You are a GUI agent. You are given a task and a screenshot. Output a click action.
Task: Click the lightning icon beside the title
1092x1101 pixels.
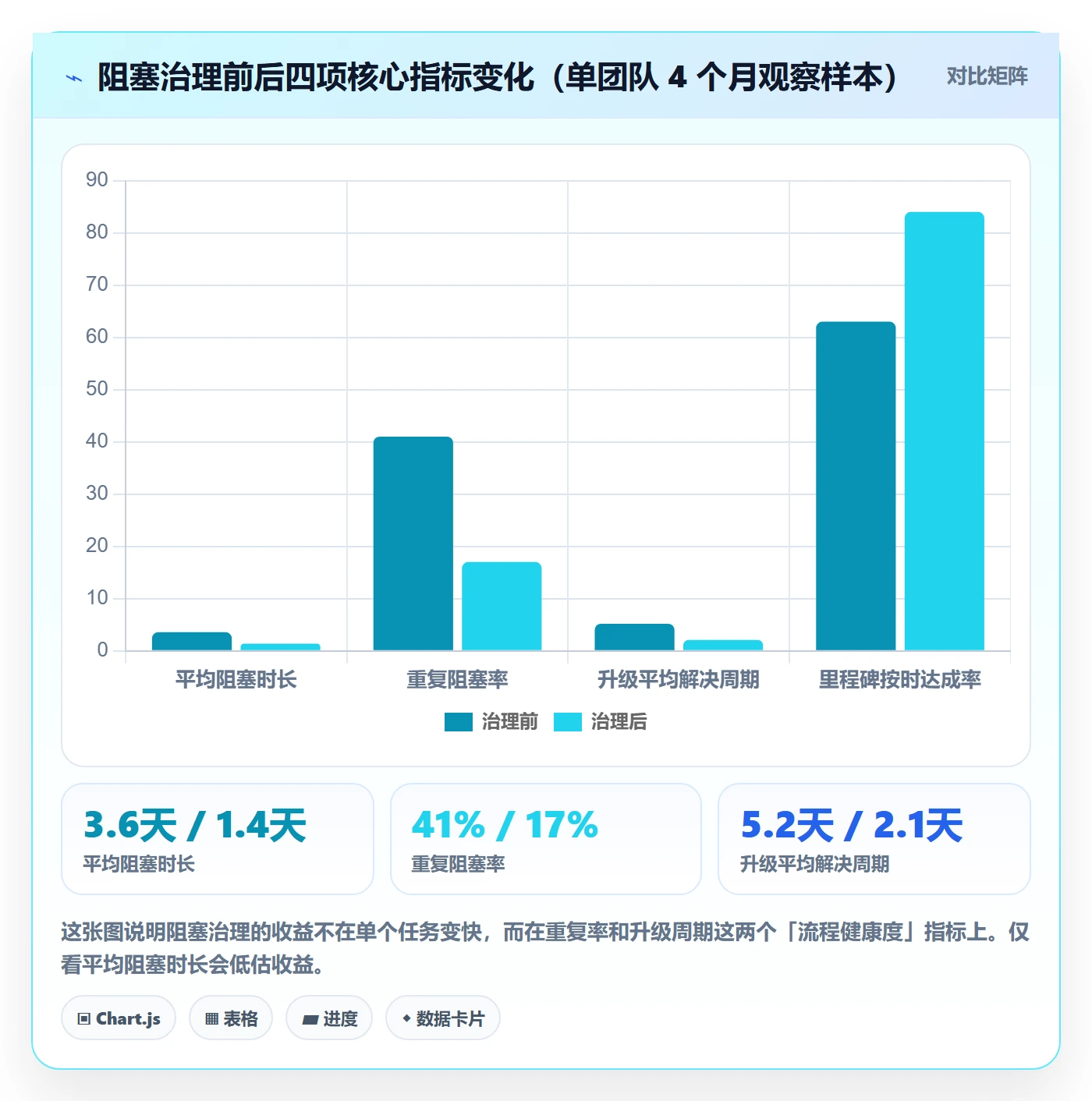74,78
